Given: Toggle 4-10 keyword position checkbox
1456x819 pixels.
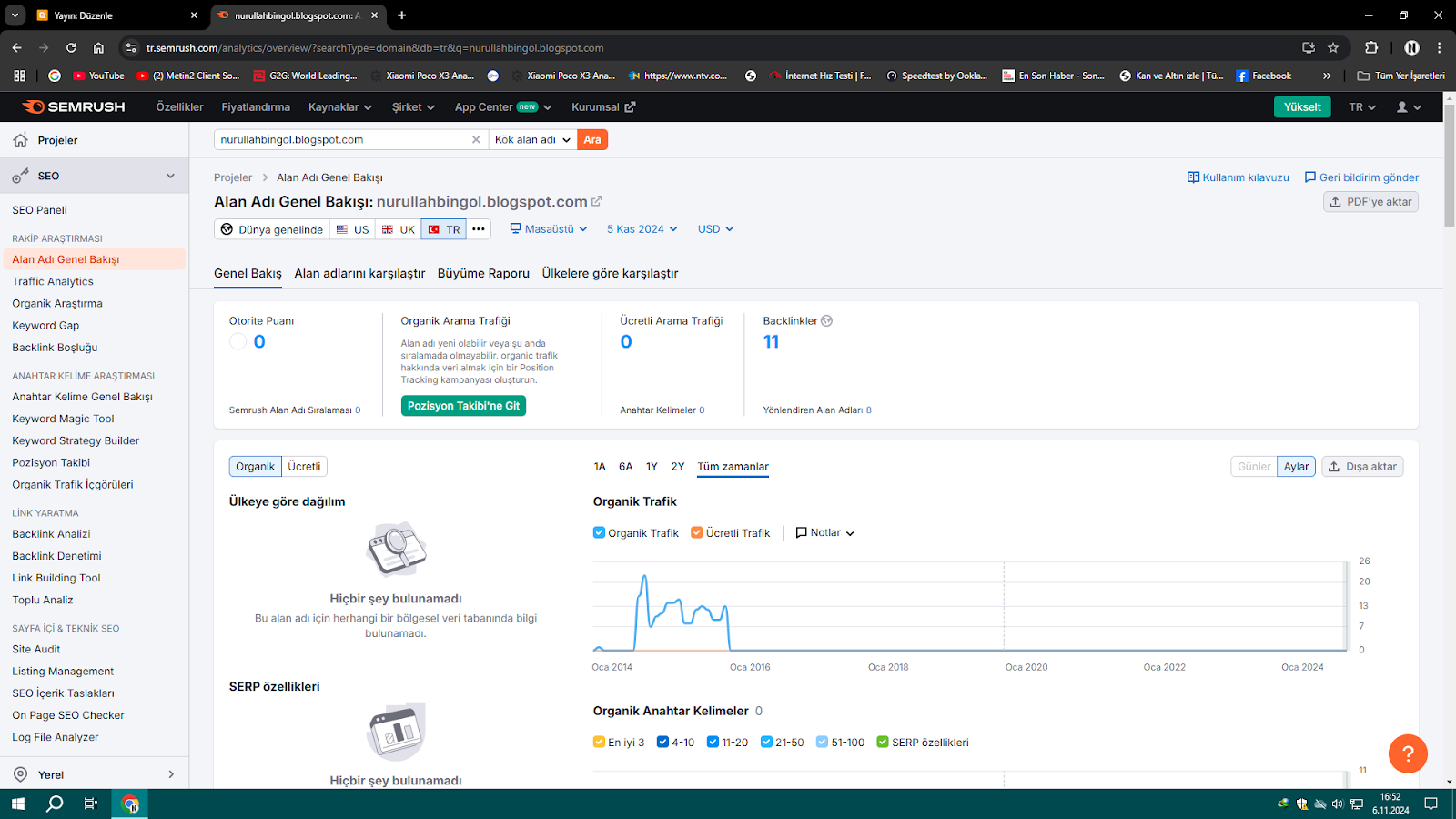Looking at the screenshot, I should [662, 742].
